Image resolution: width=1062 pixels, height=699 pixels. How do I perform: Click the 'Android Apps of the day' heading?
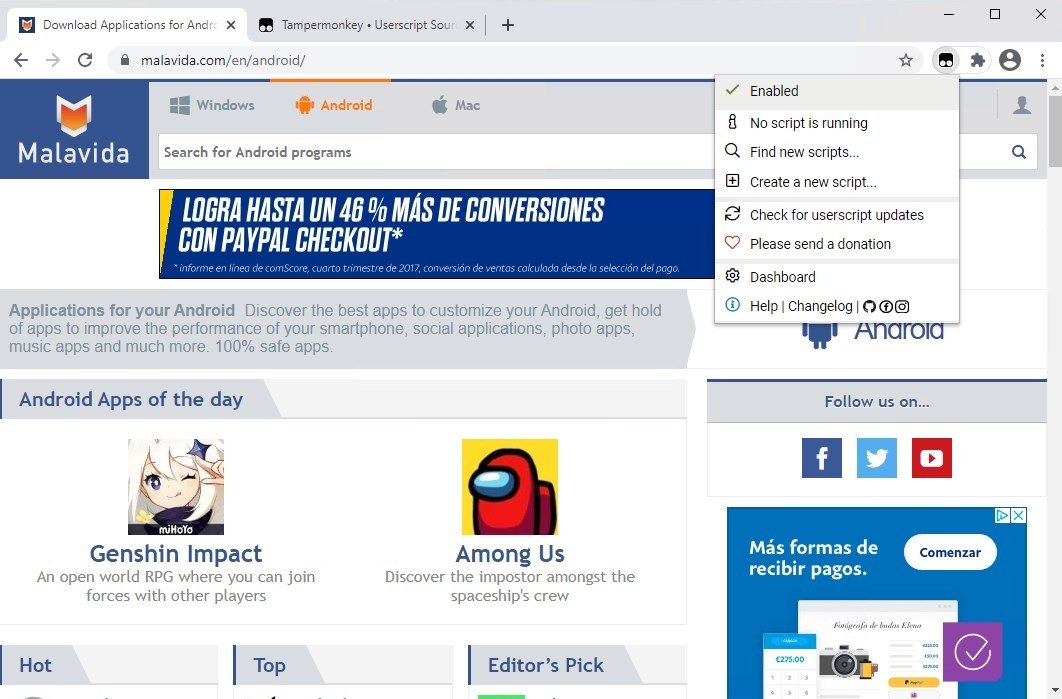pos(131,399)
